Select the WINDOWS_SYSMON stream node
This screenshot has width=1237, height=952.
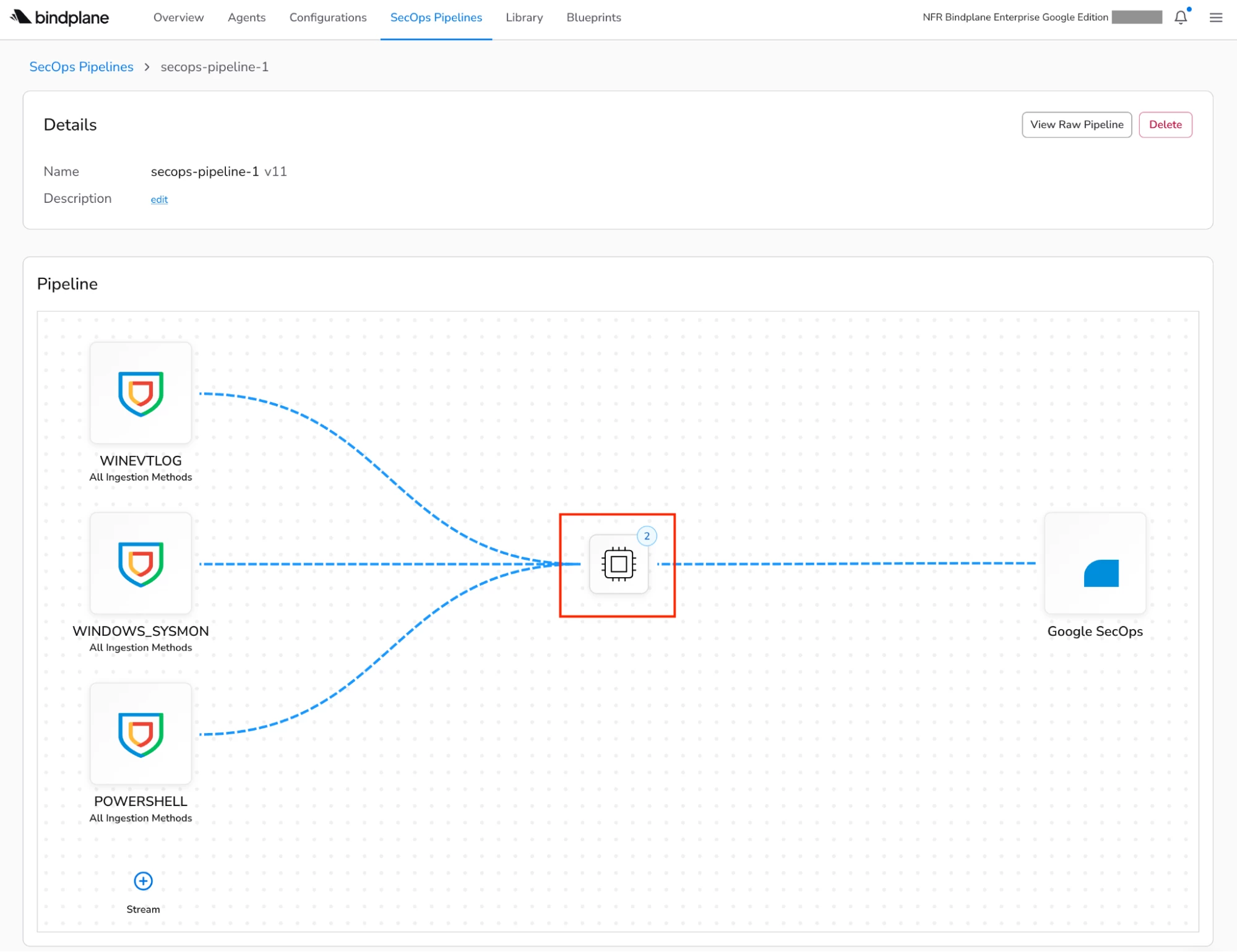[140, 564]
